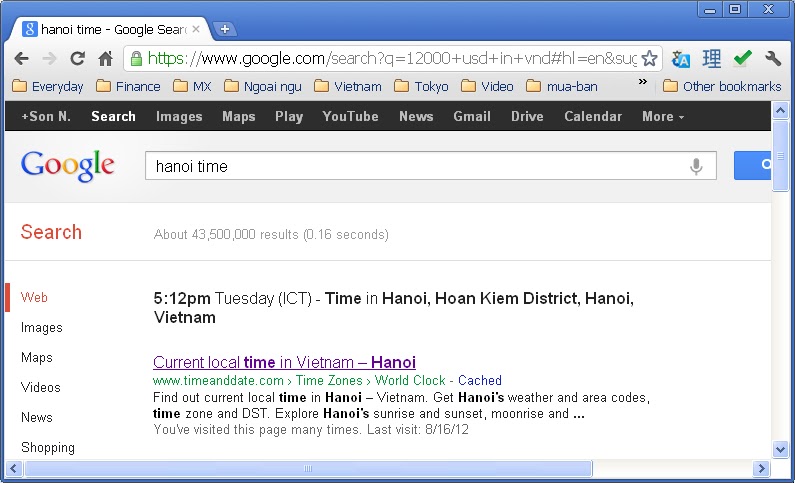The height and width of the screenshot is (483, 795).
Task: Click the green checkmark extension icon
Action: [742, 58]
